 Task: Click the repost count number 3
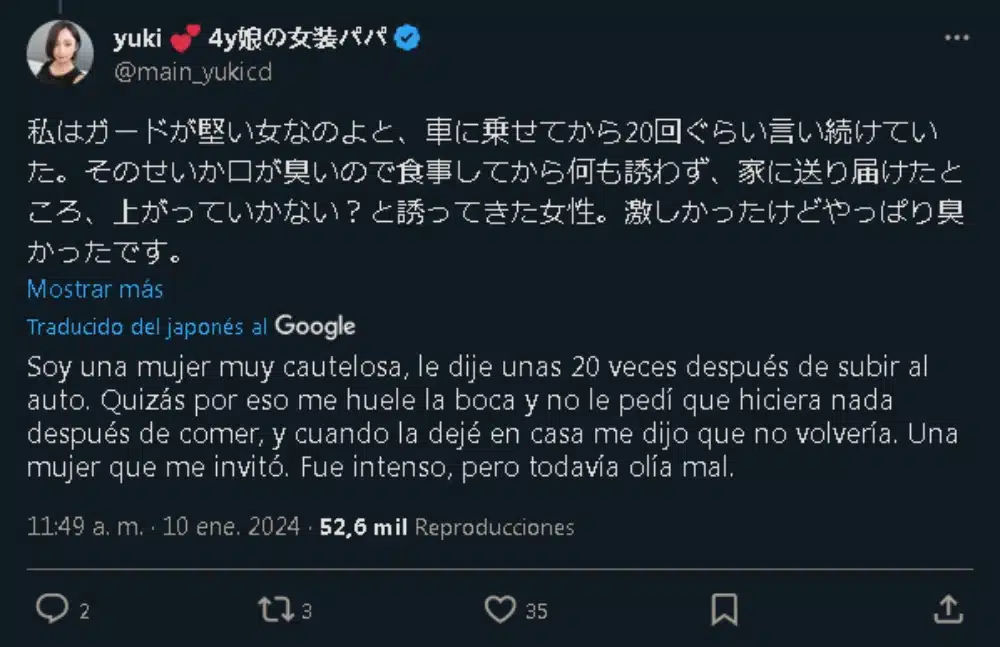(x=307, y=610)
